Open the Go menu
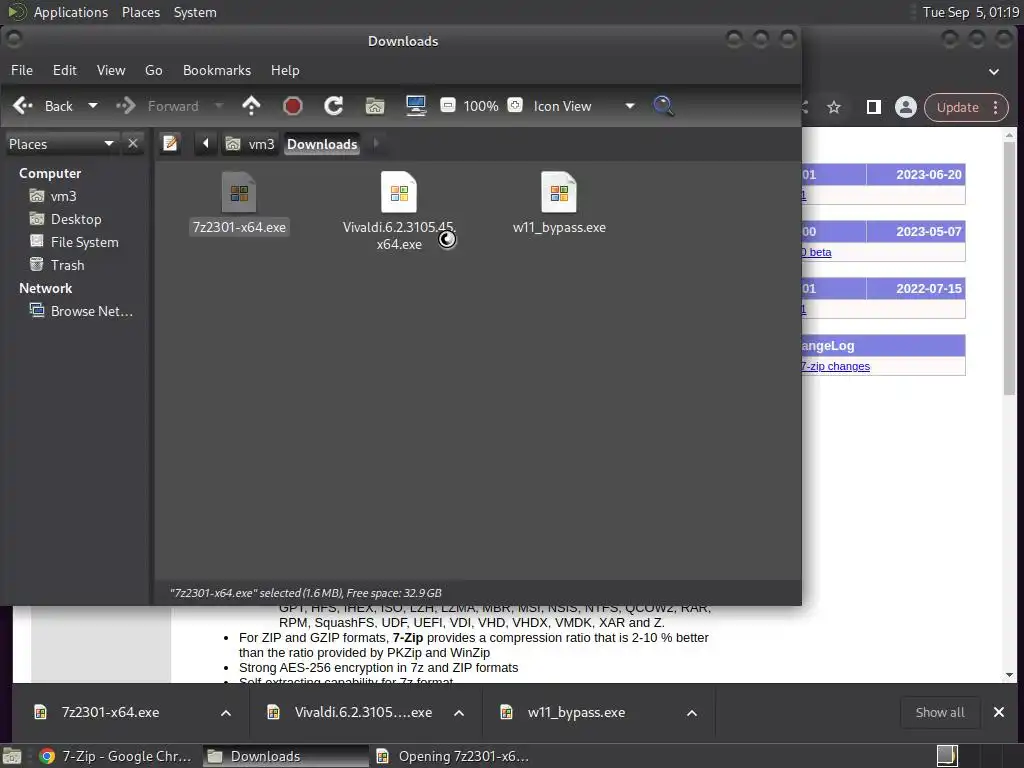 (153, 70)
